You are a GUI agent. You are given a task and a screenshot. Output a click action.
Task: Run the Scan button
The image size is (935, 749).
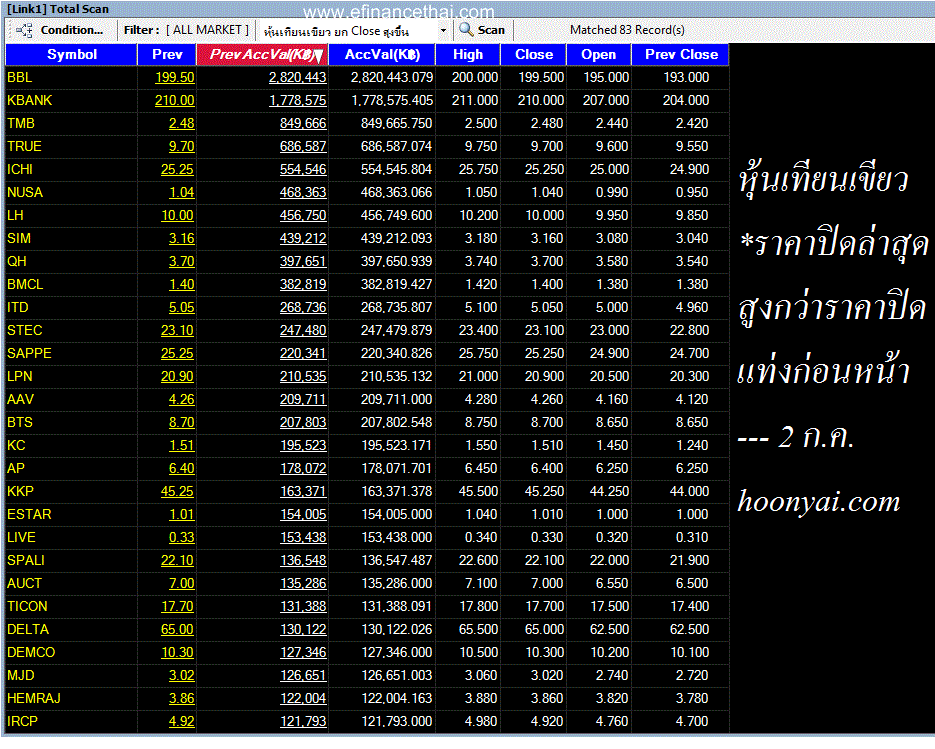pyautogui.click(x=491, y=30)
